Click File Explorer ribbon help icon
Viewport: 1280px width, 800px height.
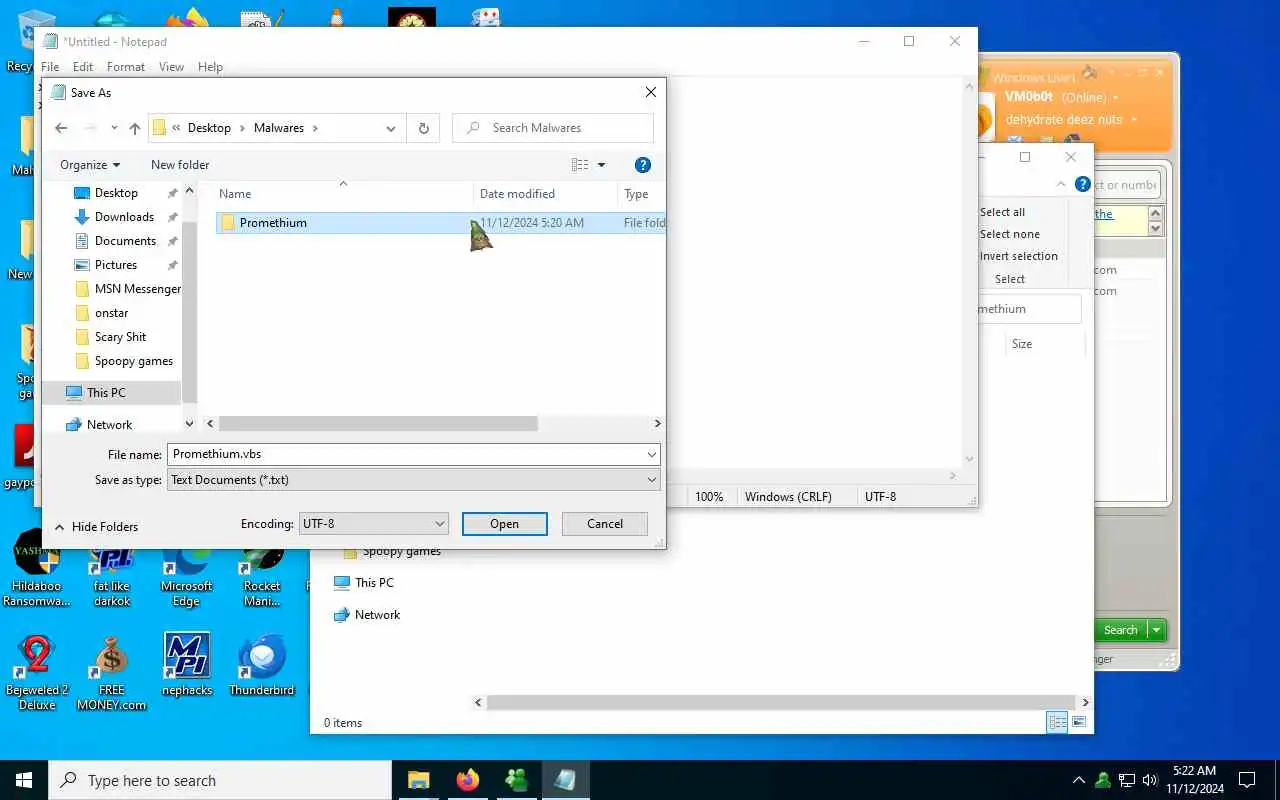click(x=1082, y=185)
